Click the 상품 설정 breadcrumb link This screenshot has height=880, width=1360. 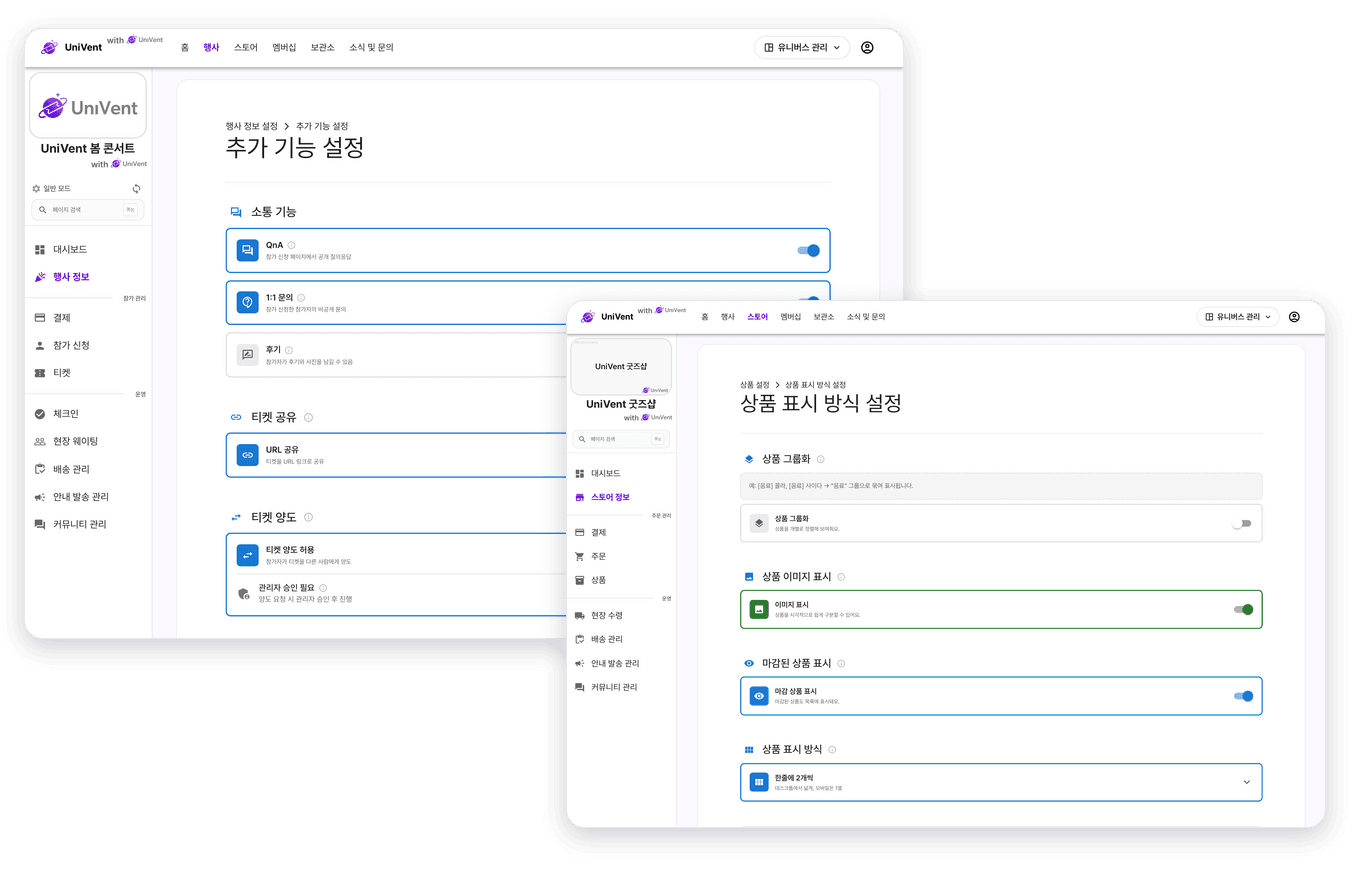[x=755, y=385]
